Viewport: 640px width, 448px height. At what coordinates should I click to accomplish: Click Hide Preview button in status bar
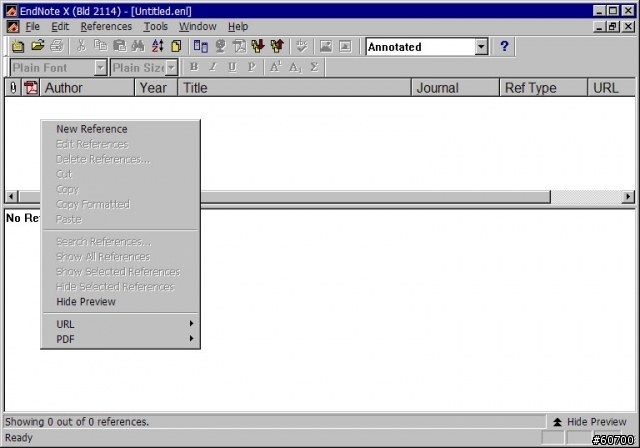point(590,421)
